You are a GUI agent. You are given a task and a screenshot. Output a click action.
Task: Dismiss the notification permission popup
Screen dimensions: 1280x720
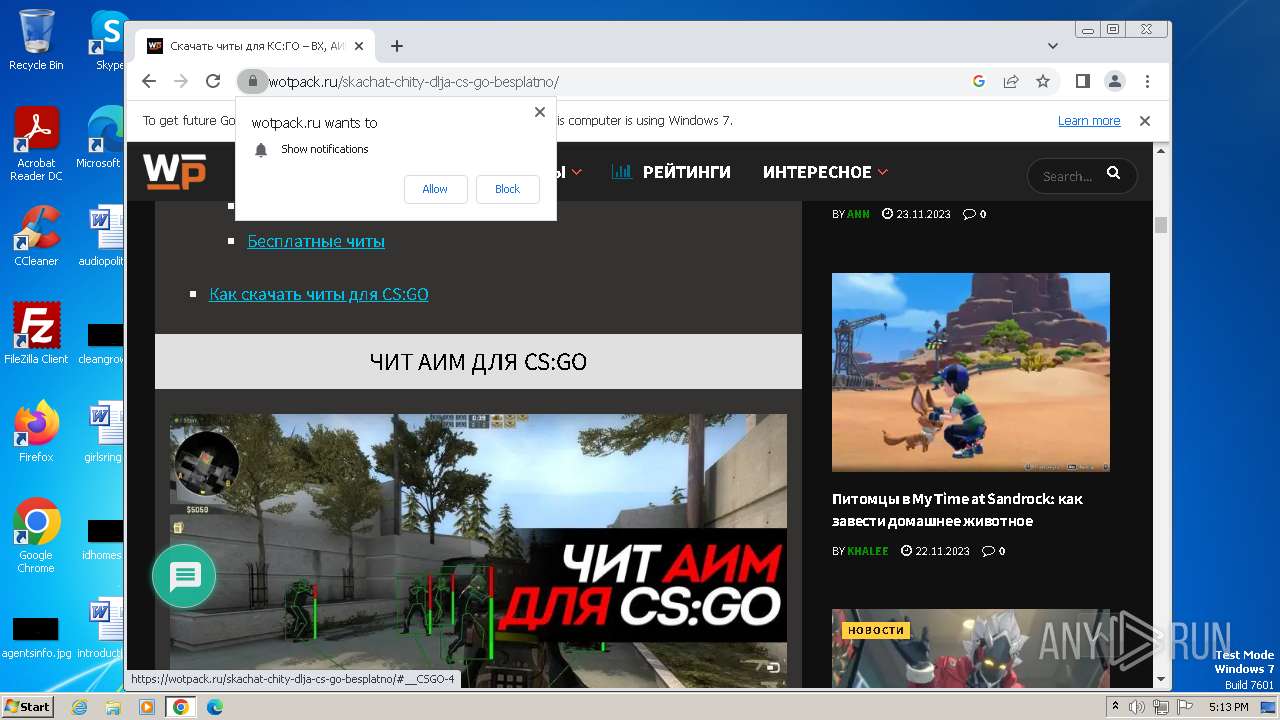point(540,112)
